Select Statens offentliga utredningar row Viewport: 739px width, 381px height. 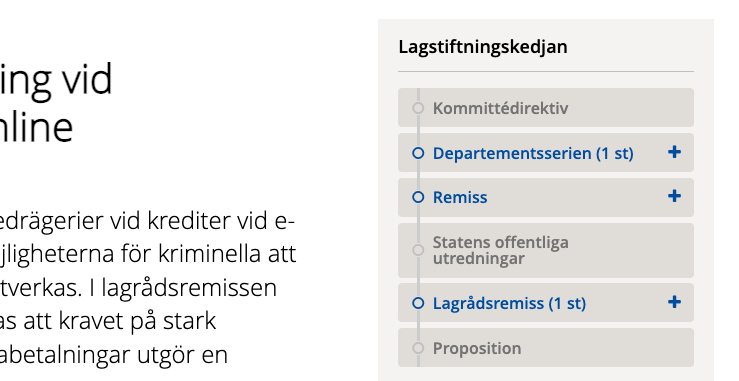coord(546,250)
